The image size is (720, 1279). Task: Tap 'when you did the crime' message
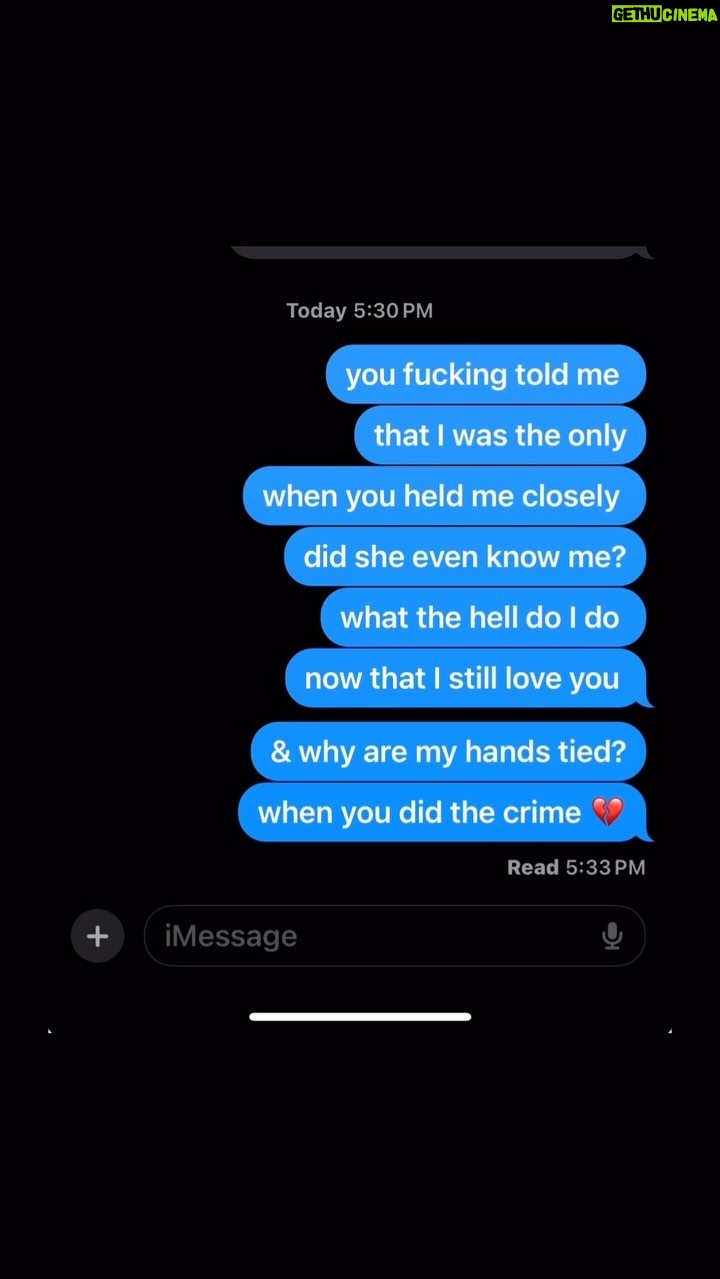445,812
